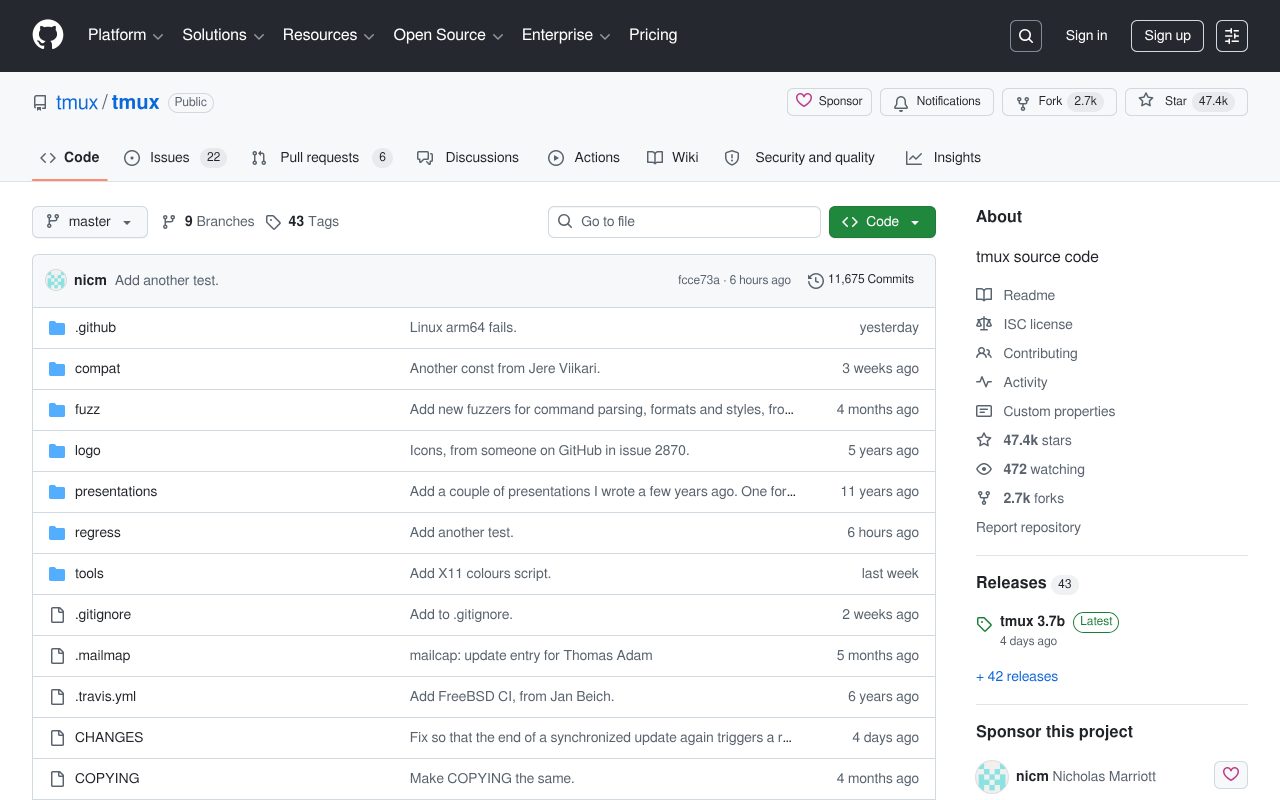Click the tag icon beside tmux 3.7b
This screenshot has height=800, width=1280.
[984, 624]
